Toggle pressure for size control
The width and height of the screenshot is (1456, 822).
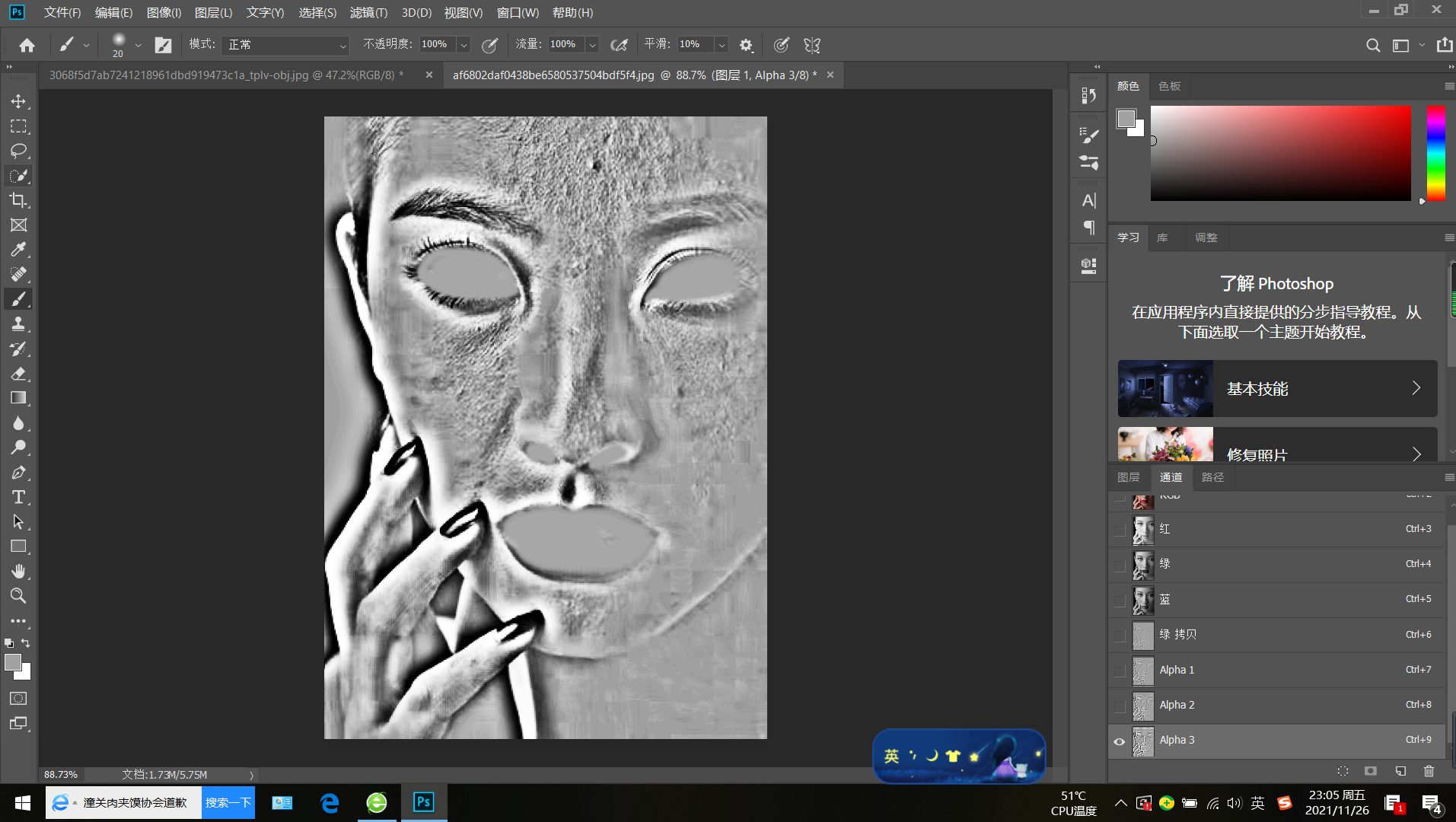(781, 45)
